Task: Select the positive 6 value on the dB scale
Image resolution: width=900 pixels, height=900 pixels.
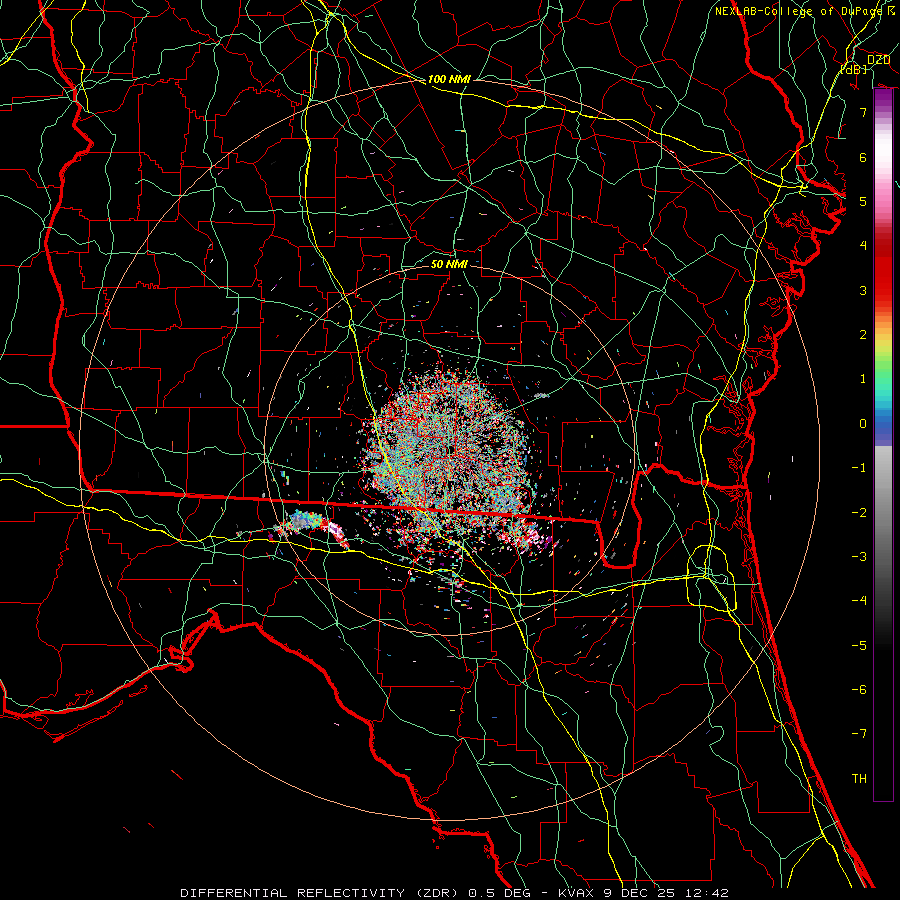Action: click(863, 157)
